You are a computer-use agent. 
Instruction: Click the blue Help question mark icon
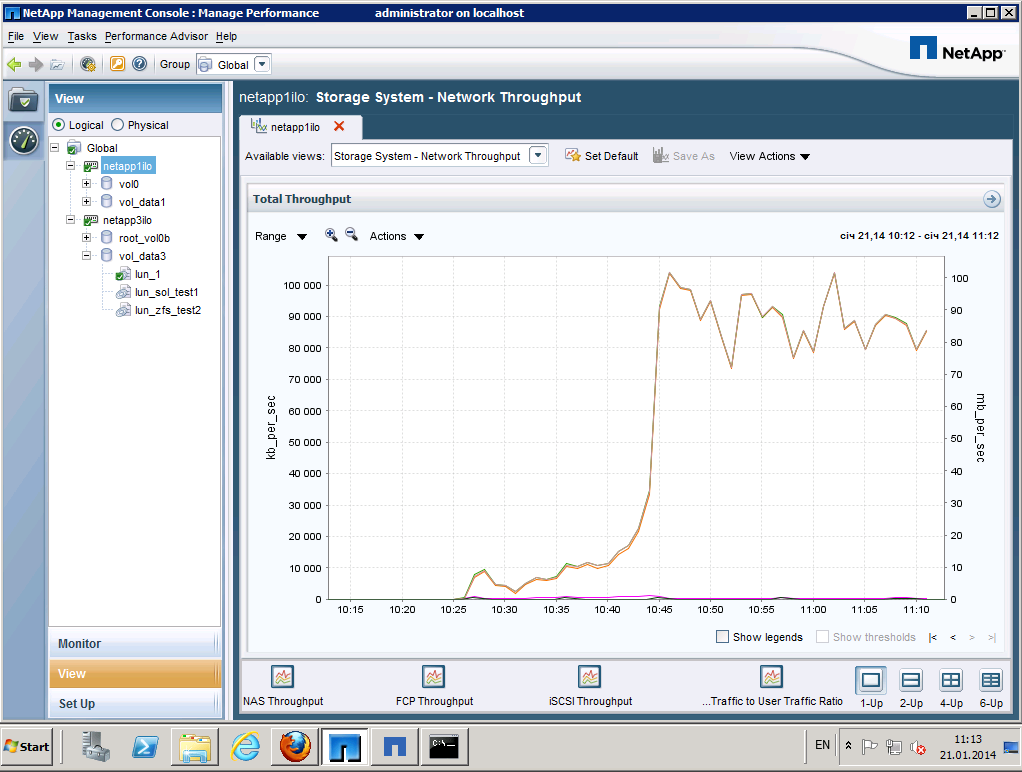tap(139, 63)
